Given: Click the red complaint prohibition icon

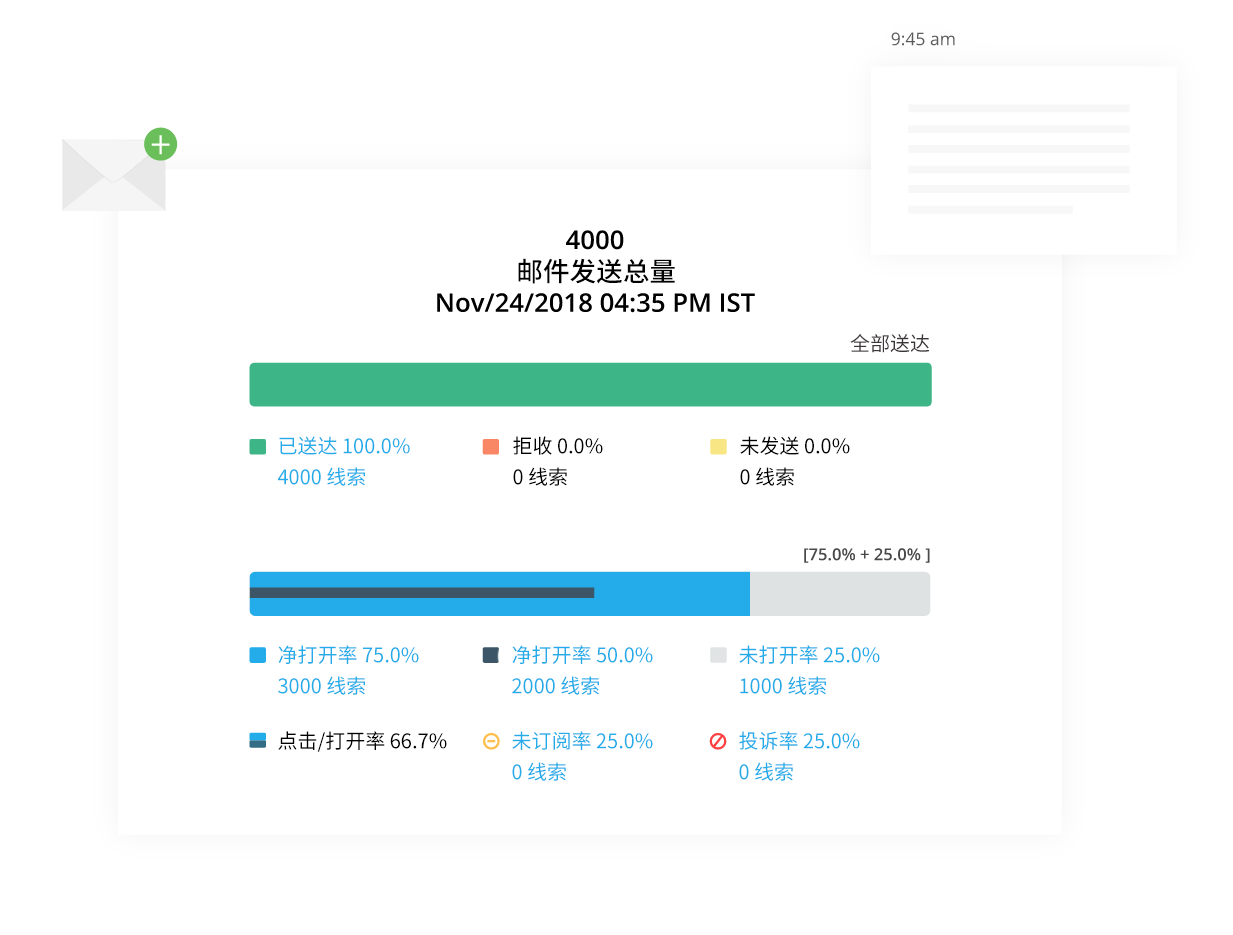Looking at the screenshot, I should pos(718,741).
